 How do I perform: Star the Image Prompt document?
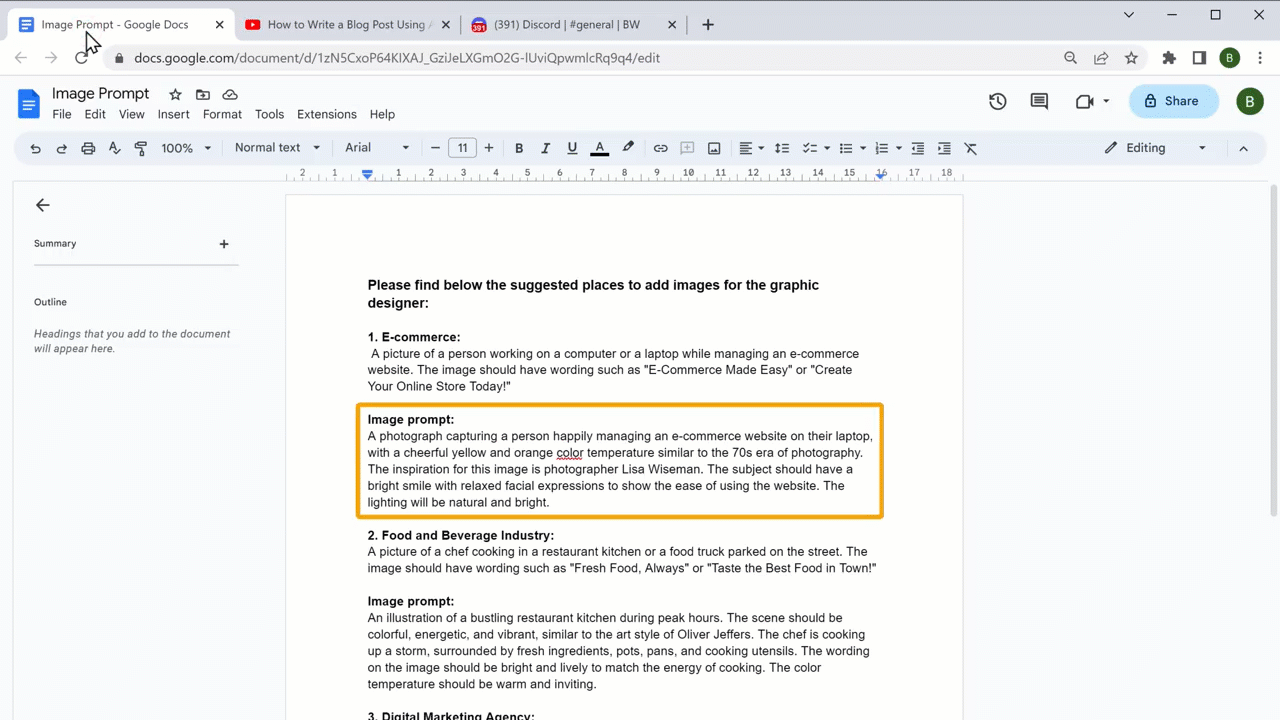(x=175, y=94)
